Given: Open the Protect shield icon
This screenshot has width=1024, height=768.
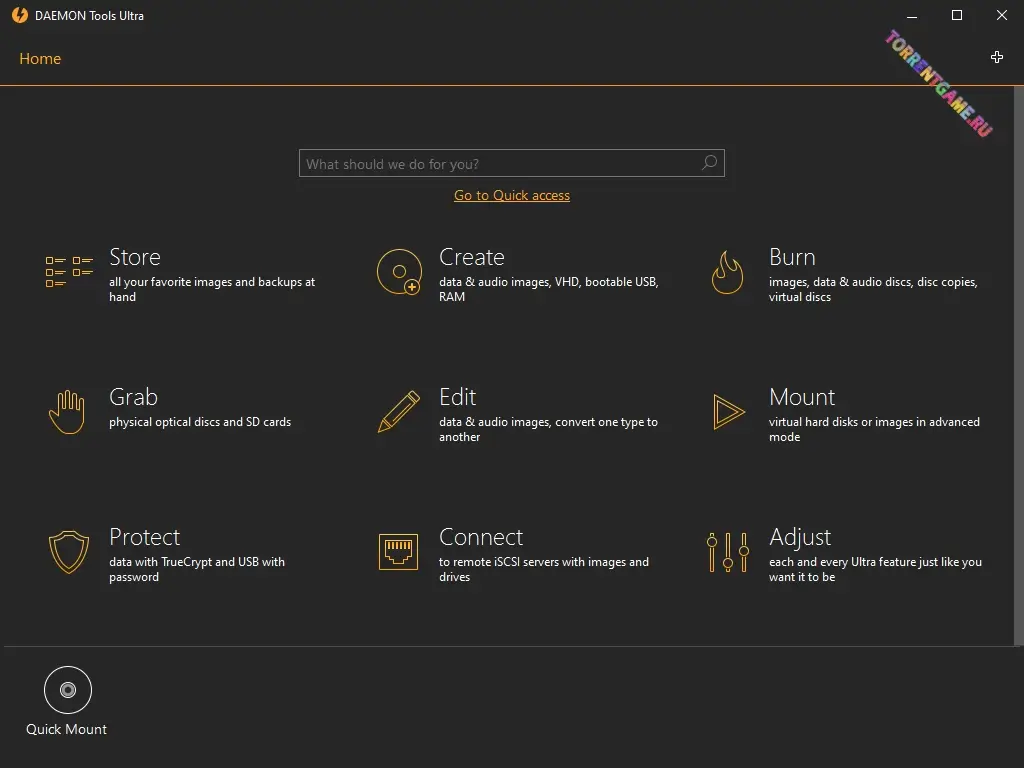Looking at the screenshot, I should (x=68, y=551).
